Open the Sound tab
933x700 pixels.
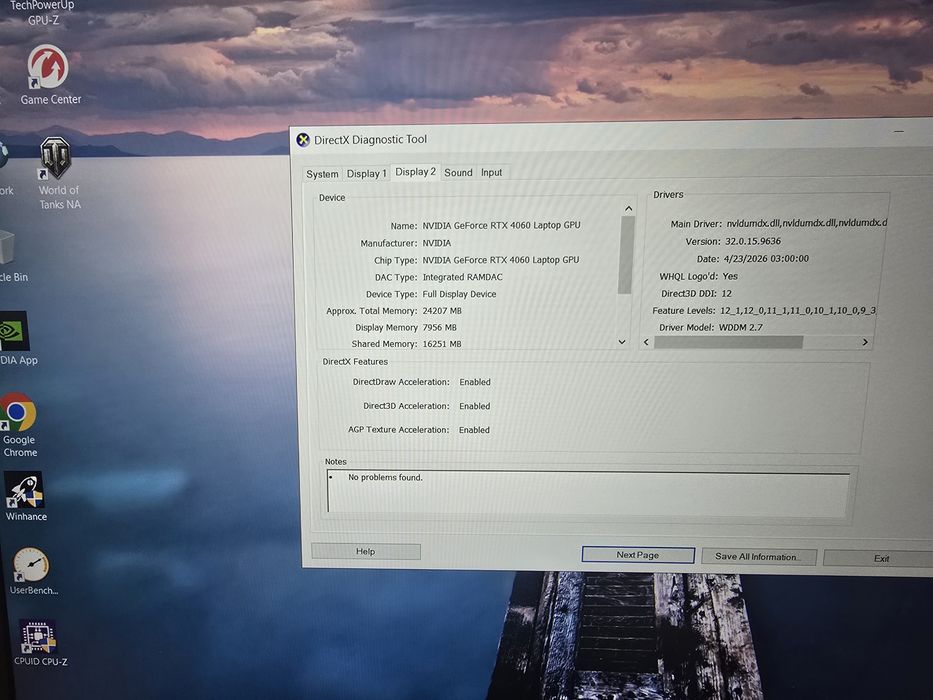pyautogui.click(x=458, y=173)
